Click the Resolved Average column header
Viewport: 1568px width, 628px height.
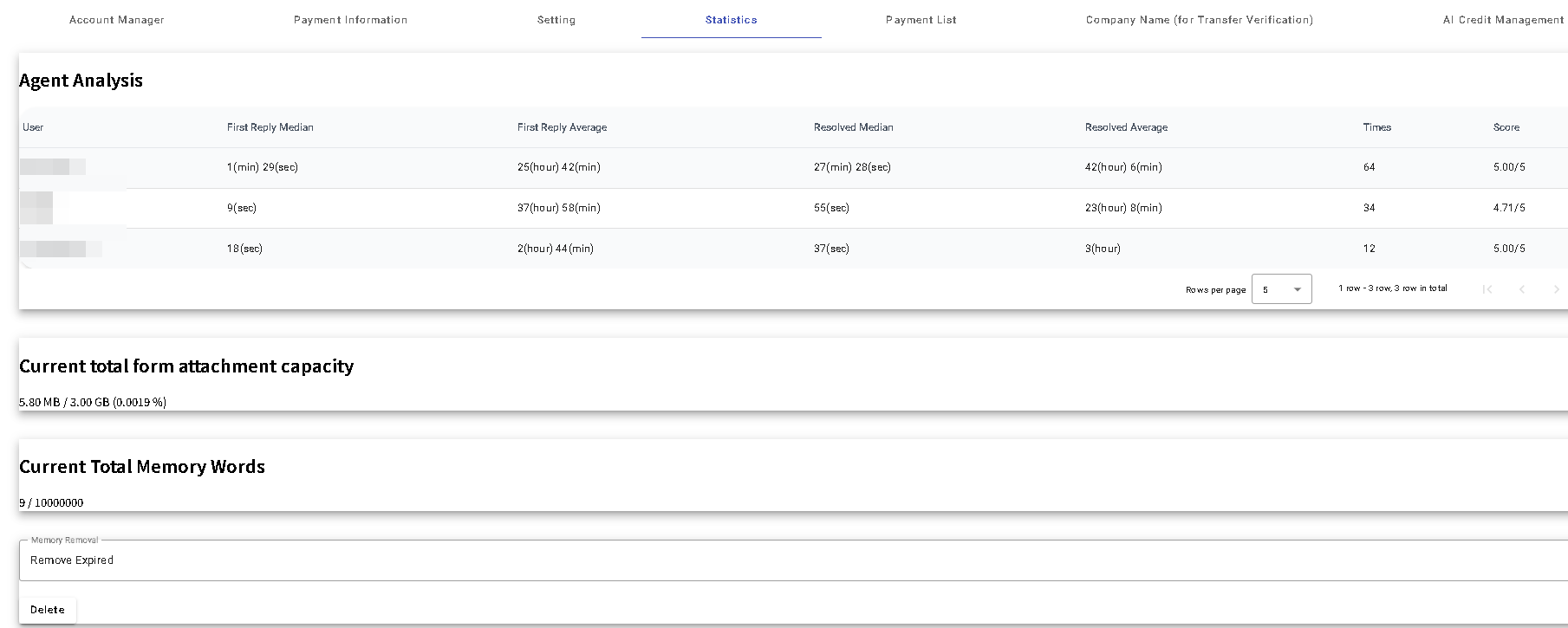(1126, 127)
